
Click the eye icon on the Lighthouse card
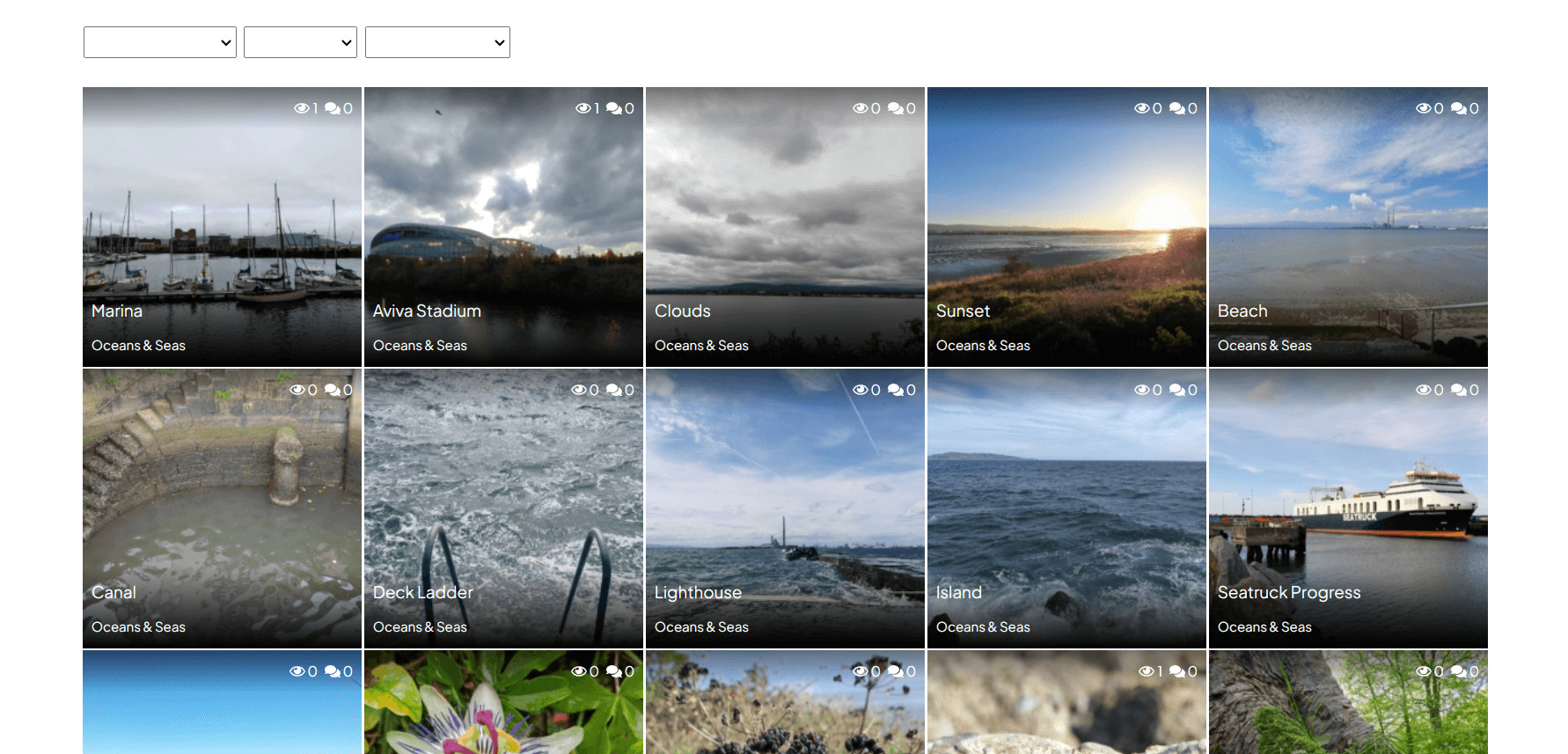(860, 390)
